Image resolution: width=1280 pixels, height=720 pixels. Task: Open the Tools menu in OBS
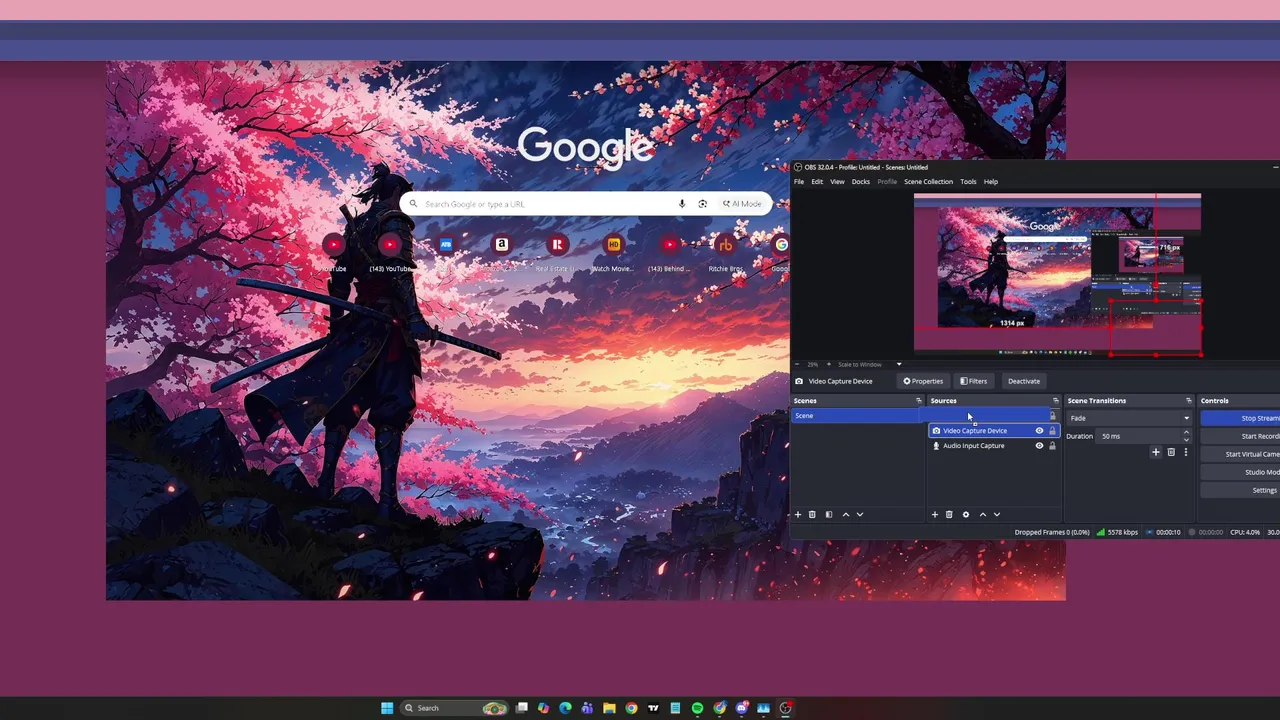[968, 182]
